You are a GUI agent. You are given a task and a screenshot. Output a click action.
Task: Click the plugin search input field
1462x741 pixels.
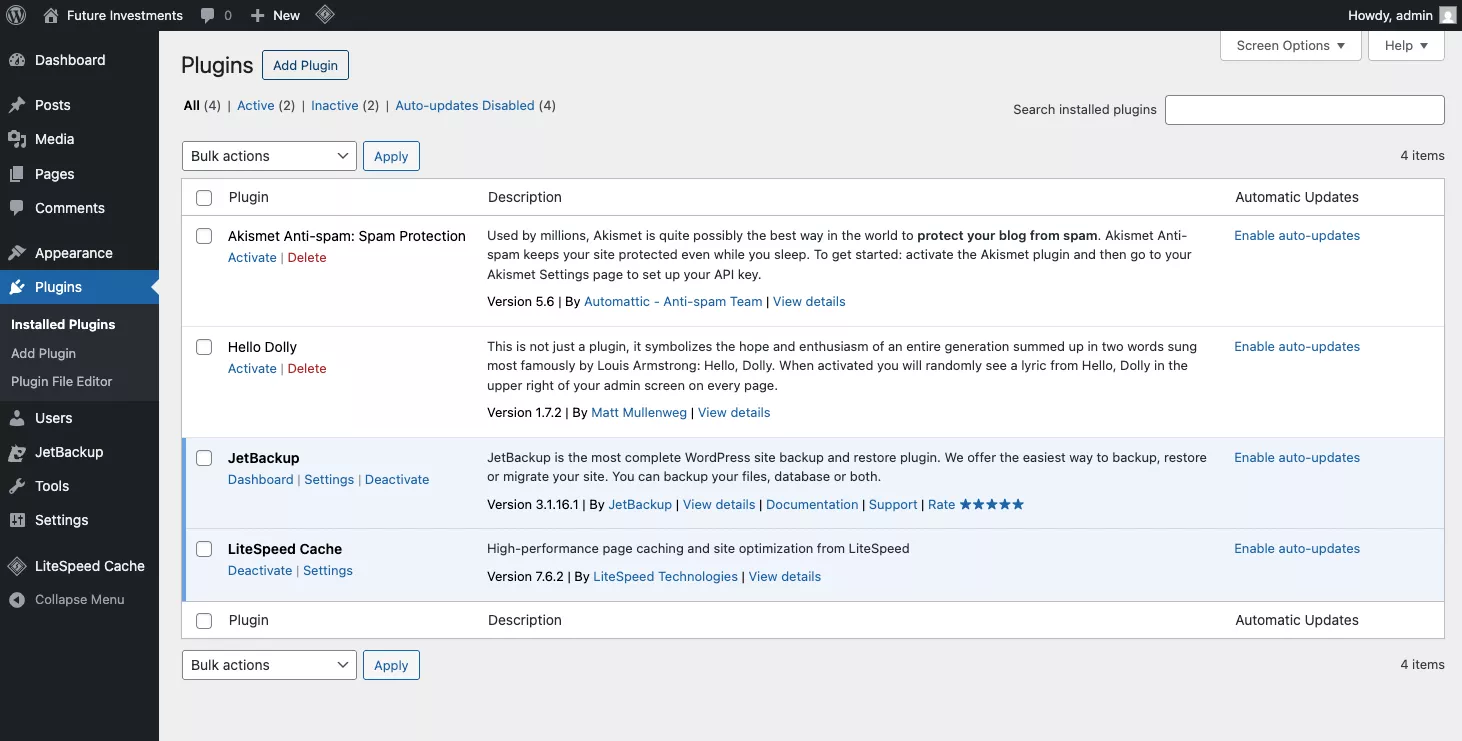(x=1304, y=110)
